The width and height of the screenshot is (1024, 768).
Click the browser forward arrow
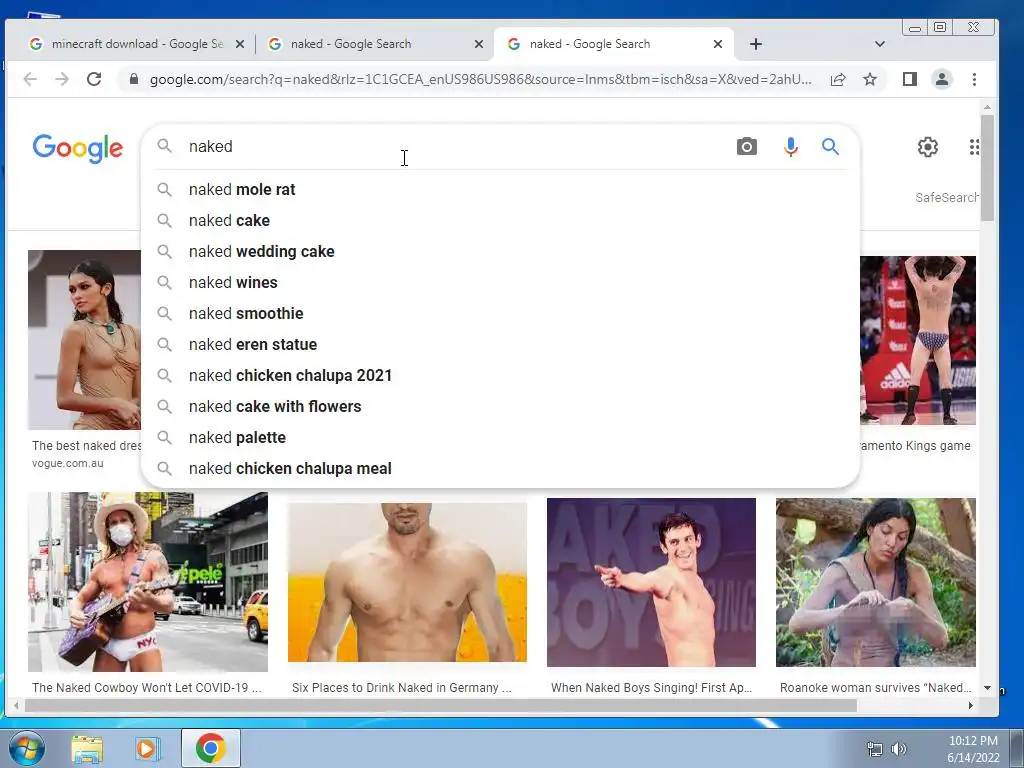[x=62, y=79]
